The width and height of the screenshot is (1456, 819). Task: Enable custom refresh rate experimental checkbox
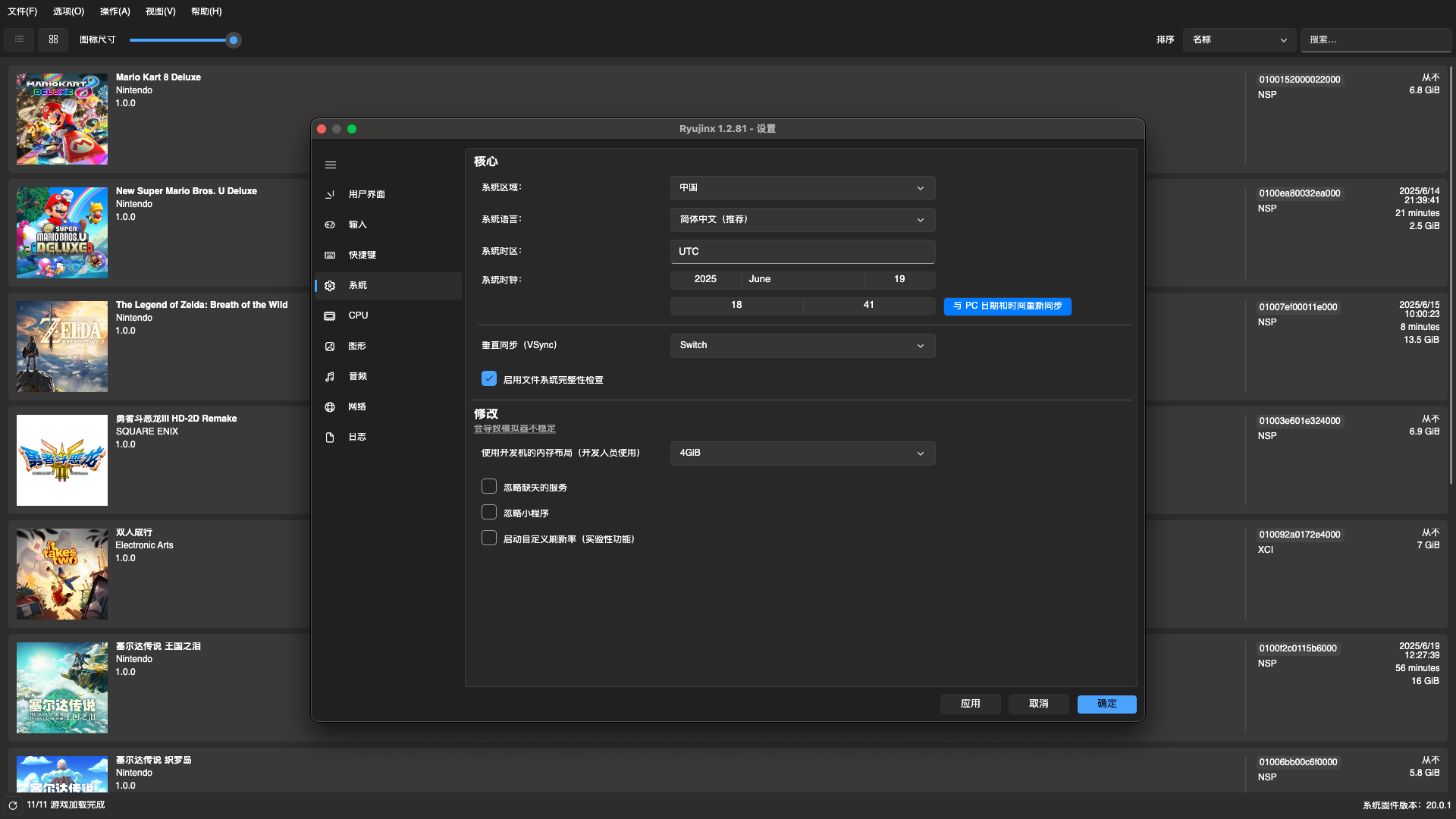pyautogui.click(x=489, y=538)
